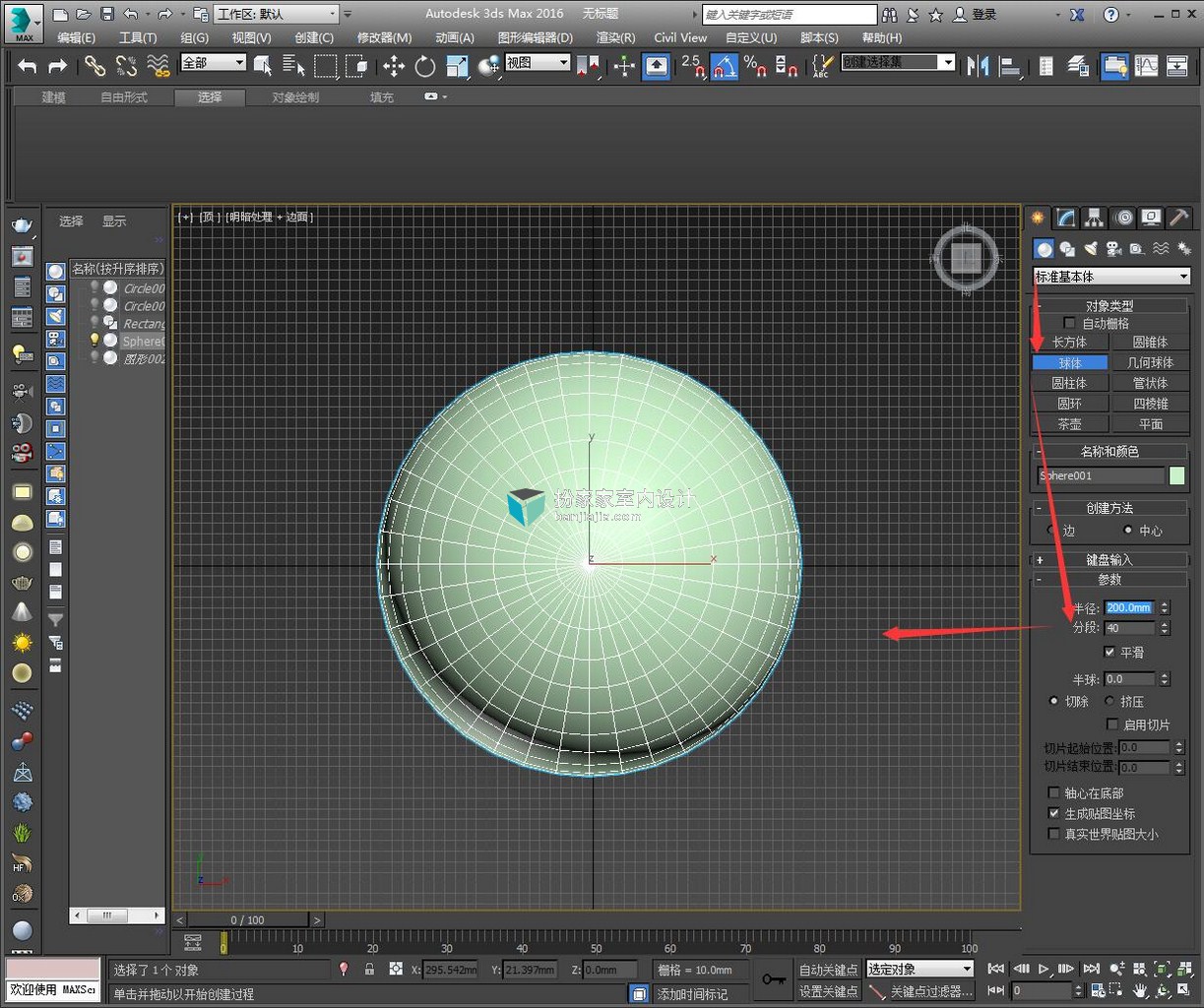Check the 真实世界贴图大小 checkbox

pyautogui.click(x=1054, y=834)
